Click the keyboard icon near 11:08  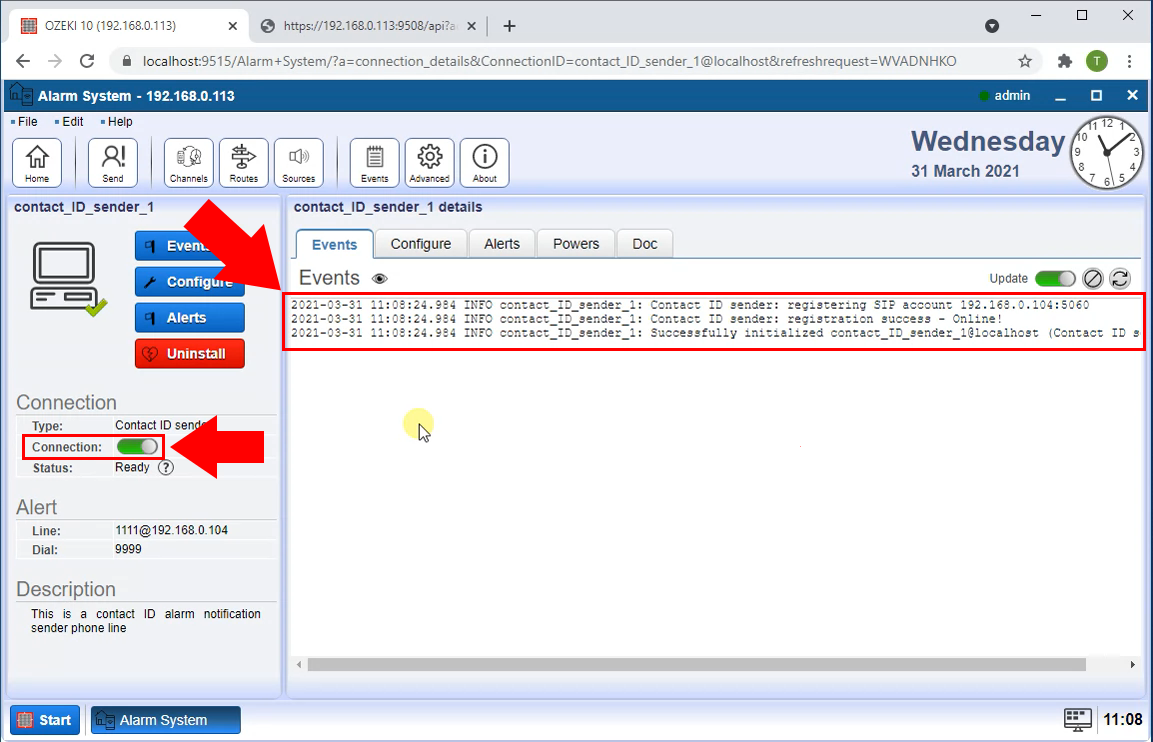pyautogui.click(x=1078, y=720)
